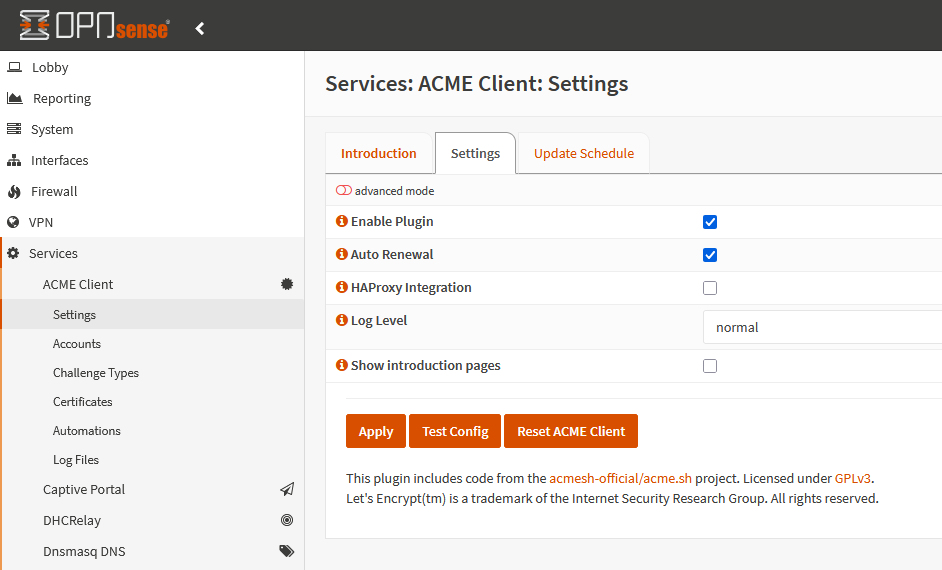
Task: Enable the HAProxy Integration checkbox
Action: (710, 288)
